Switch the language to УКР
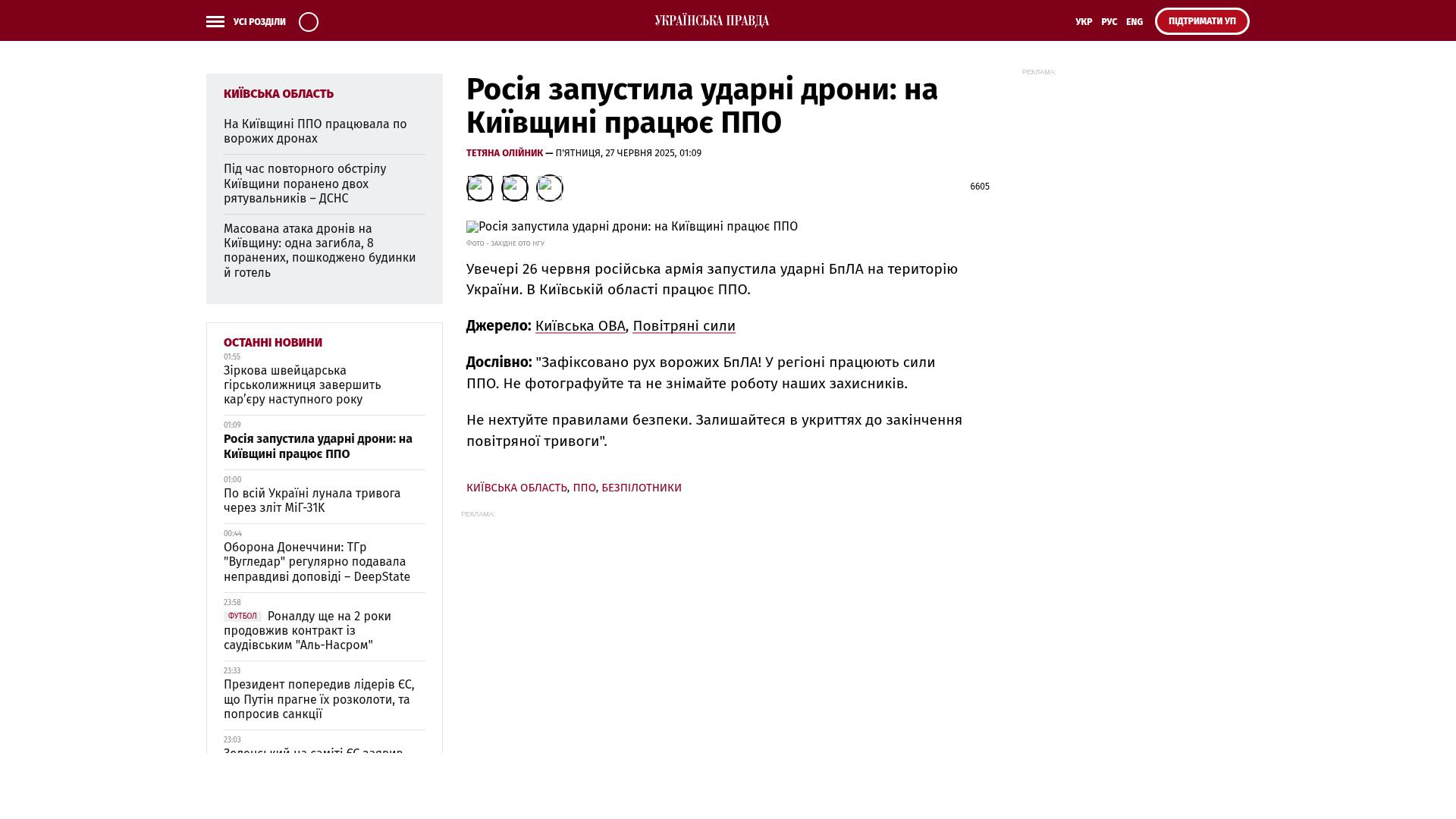 1083,22
